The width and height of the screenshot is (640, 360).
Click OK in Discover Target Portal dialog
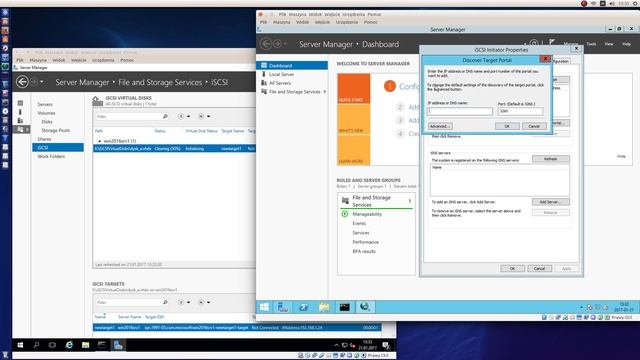click(x=507, y=126)
